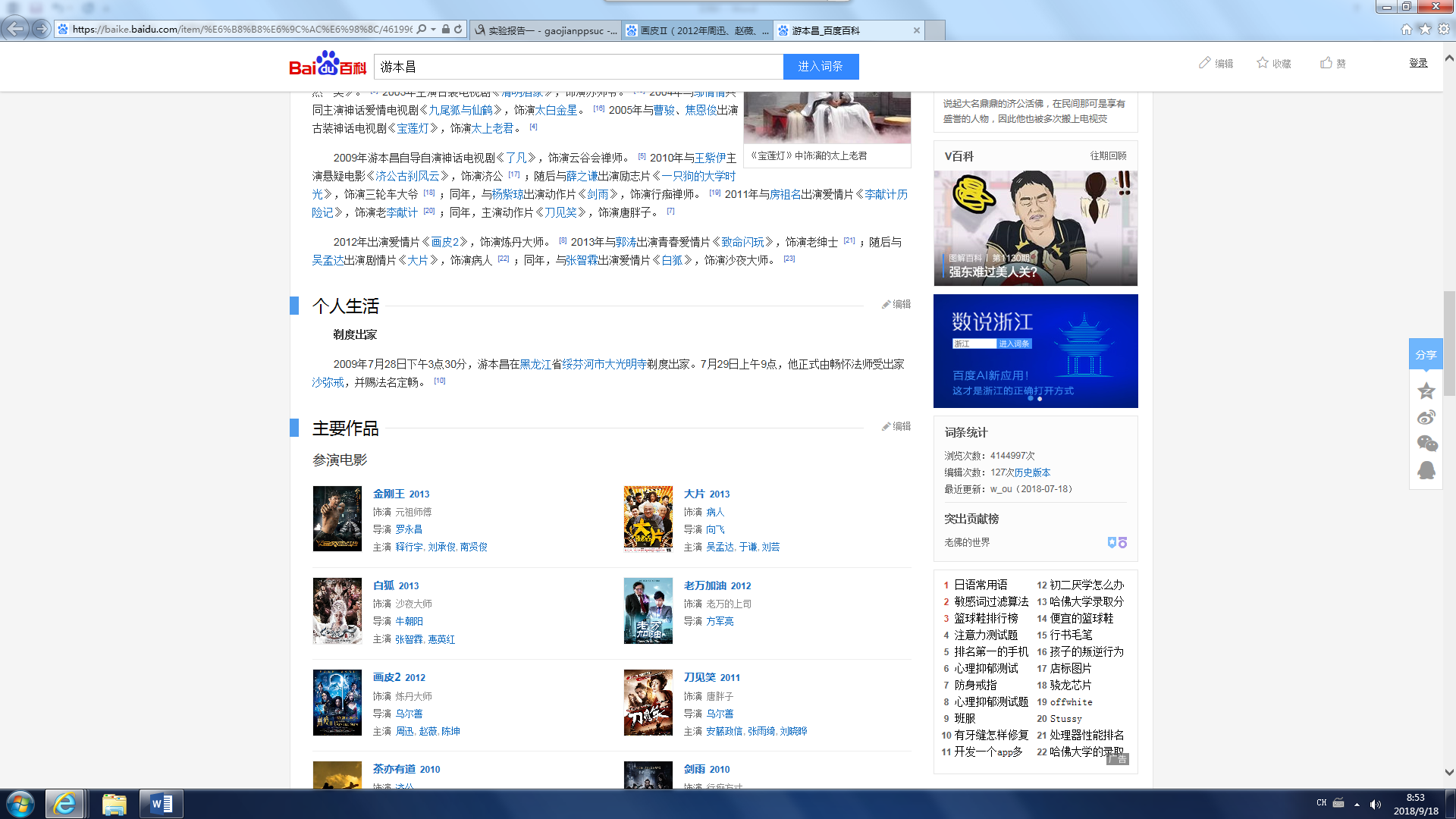Refresh page using address bar reload icon

click(x=458, y=30)
